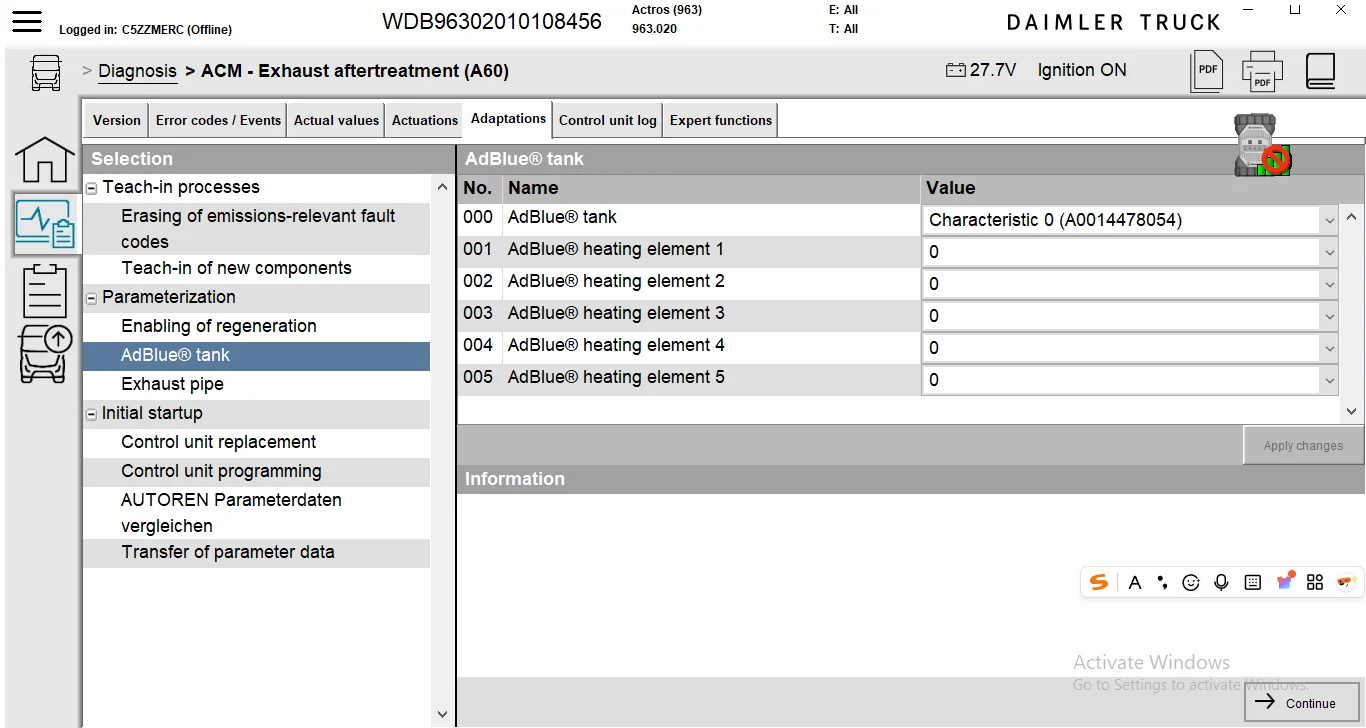Collapse the Teach-in processes group
Screen dimensions: 1366x728
coord(91,188)
